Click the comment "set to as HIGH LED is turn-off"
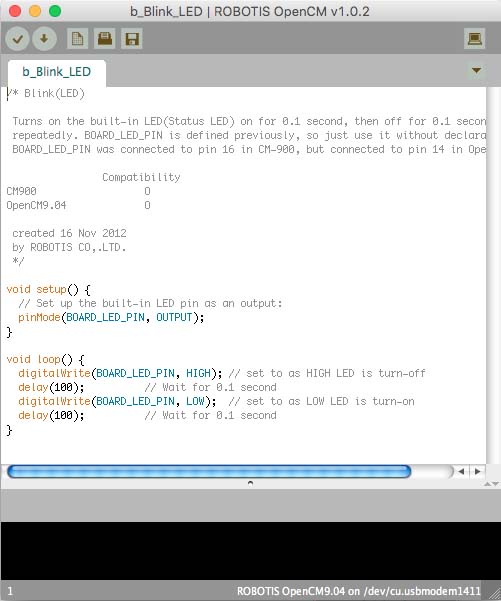501x601 pixels. (327, 373)
